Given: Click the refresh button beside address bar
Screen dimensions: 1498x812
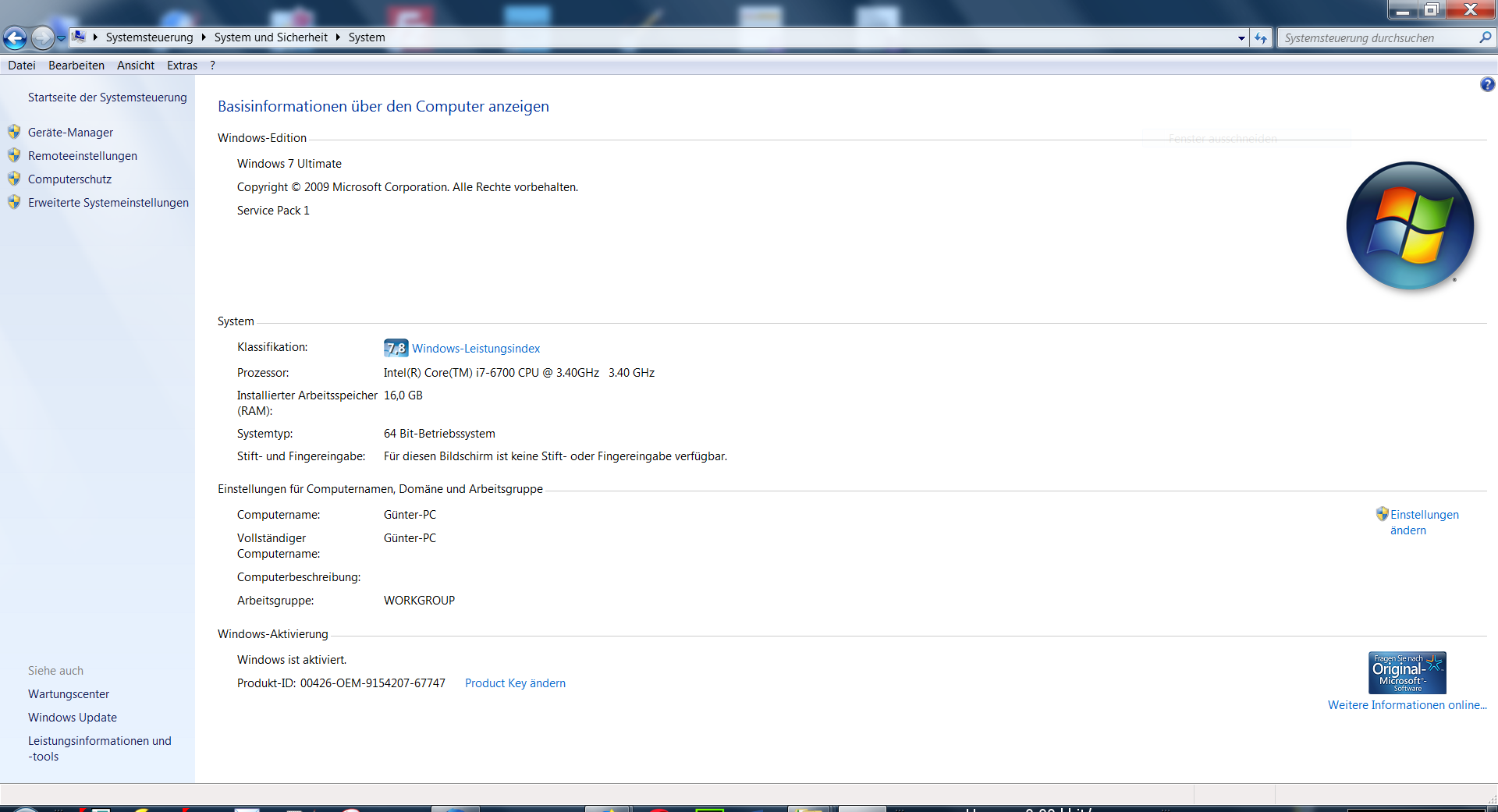Looking at the screenshot, I should coord(1261,37).
